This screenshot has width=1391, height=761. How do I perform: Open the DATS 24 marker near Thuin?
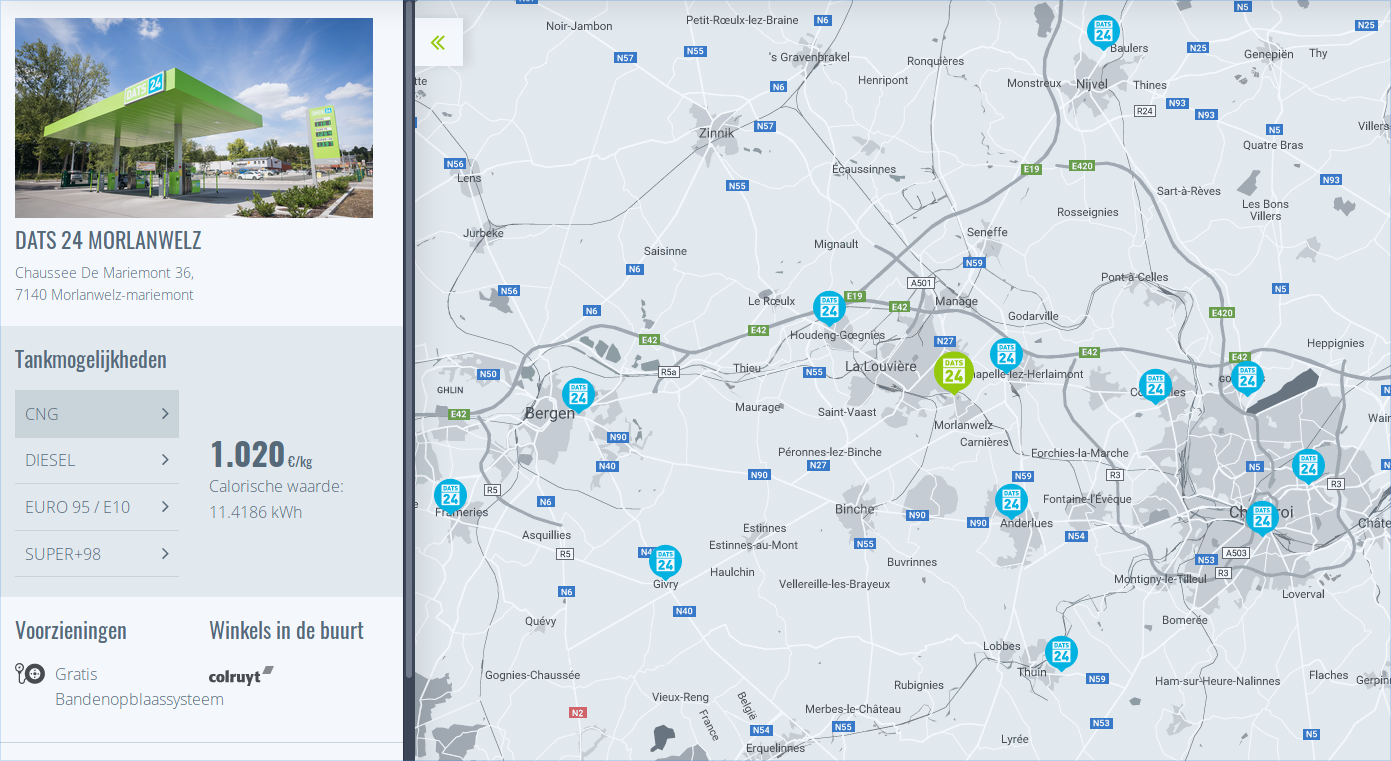1061,654
